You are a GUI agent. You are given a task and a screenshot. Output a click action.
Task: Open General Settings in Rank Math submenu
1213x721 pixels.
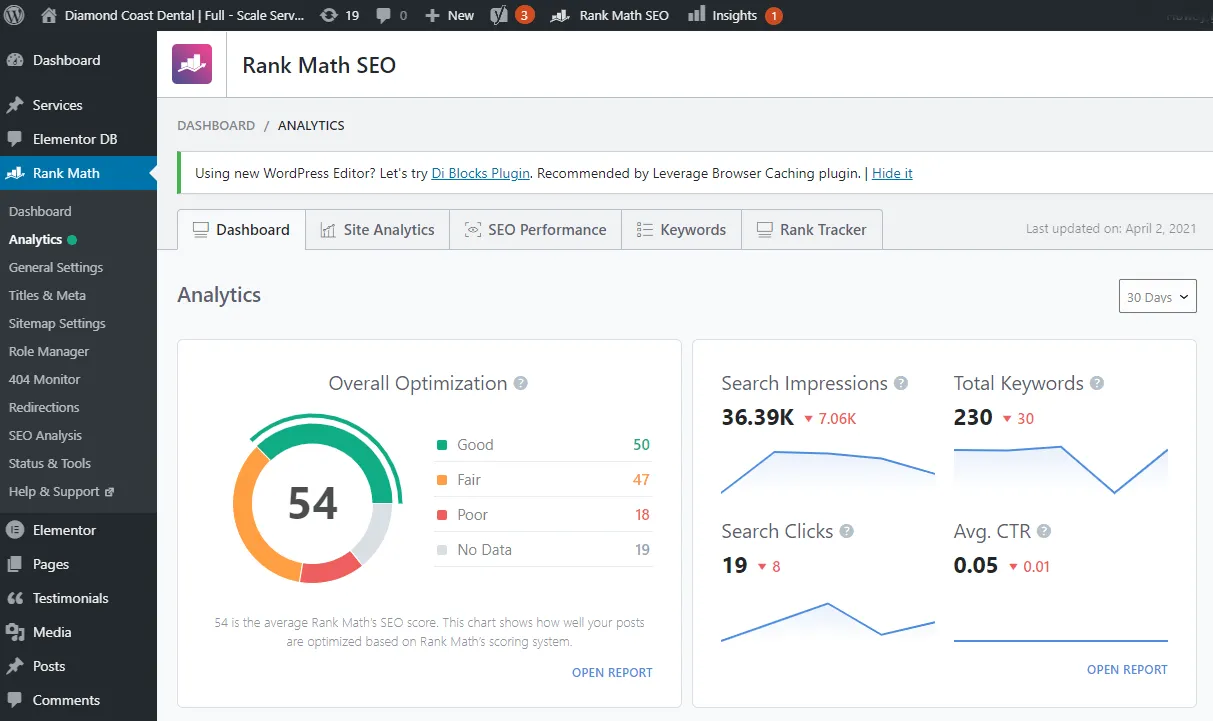click(x=56, y=267)
